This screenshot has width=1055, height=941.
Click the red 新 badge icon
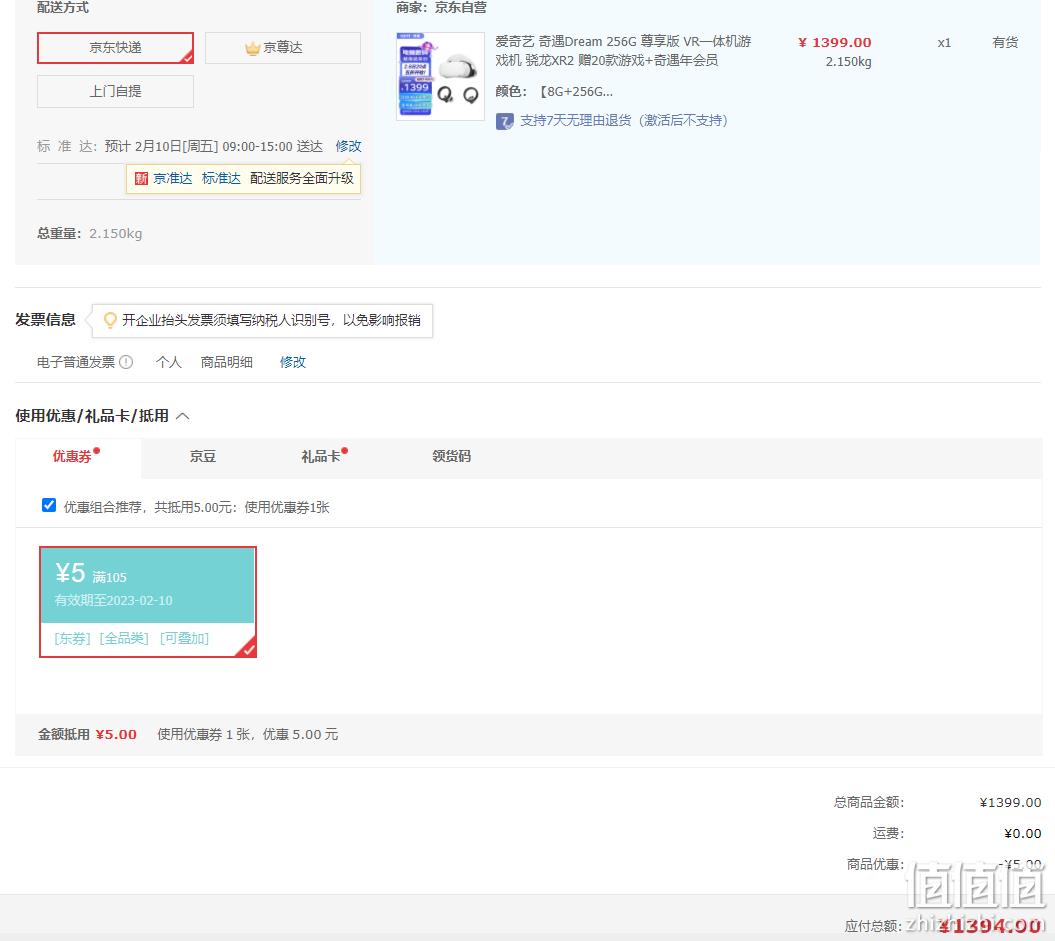coord(141,178)
